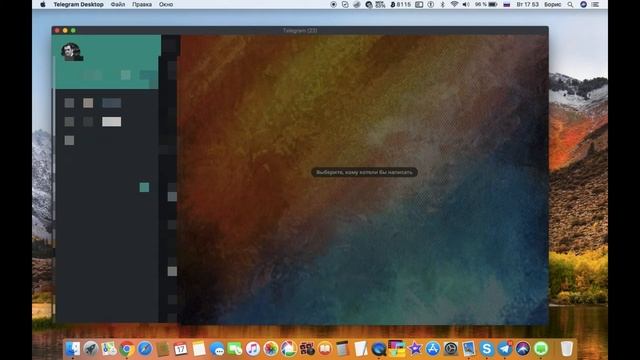
Task: Launch Siri from the Dock
Action: (x=523, y=349)
